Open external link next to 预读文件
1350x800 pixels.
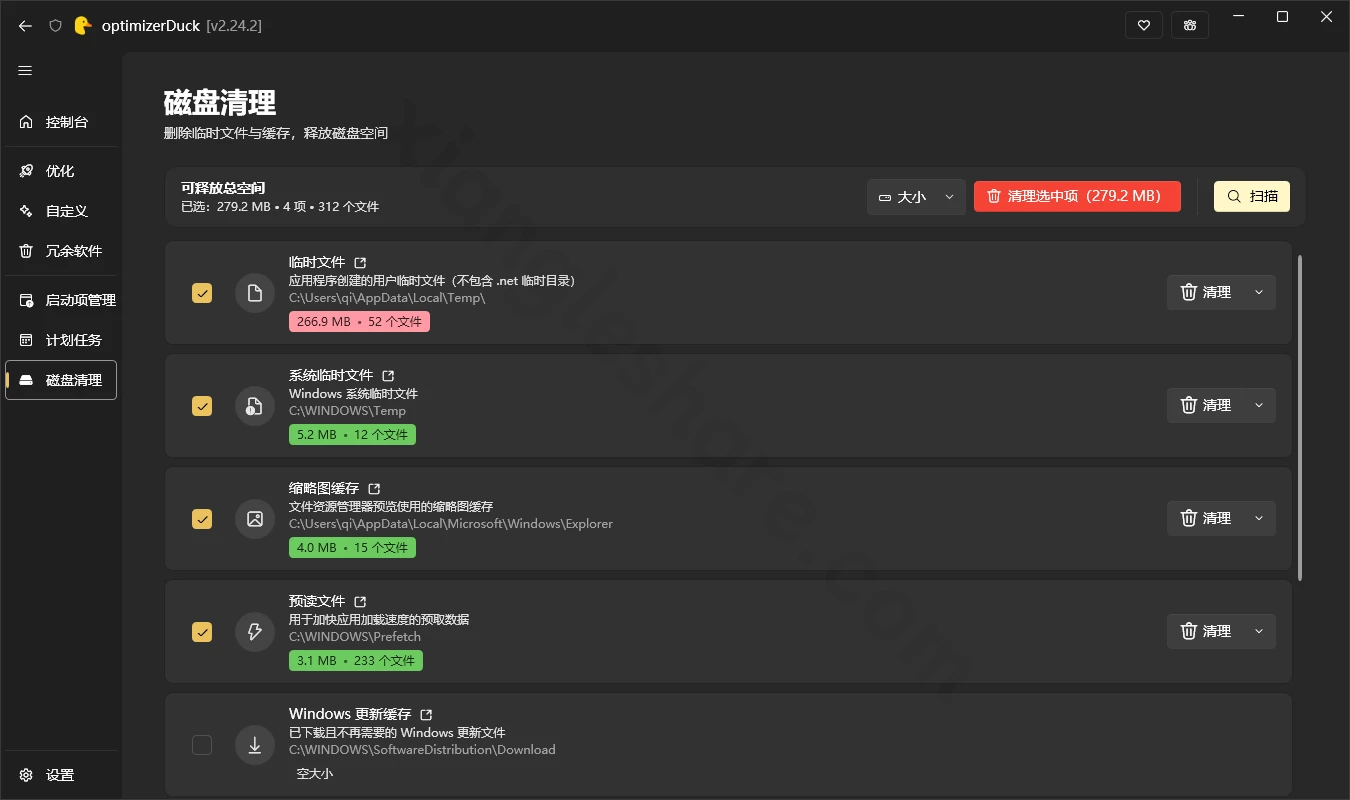point(360,602)
